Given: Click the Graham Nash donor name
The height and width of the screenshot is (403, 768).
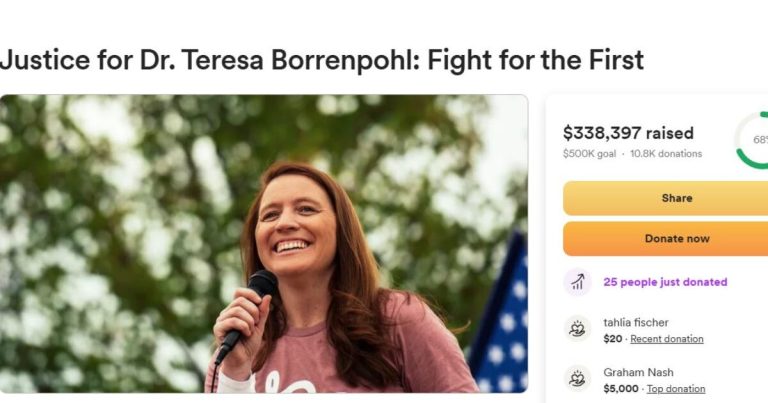Looking at the screenshot, I should click(x=638, y=372).
